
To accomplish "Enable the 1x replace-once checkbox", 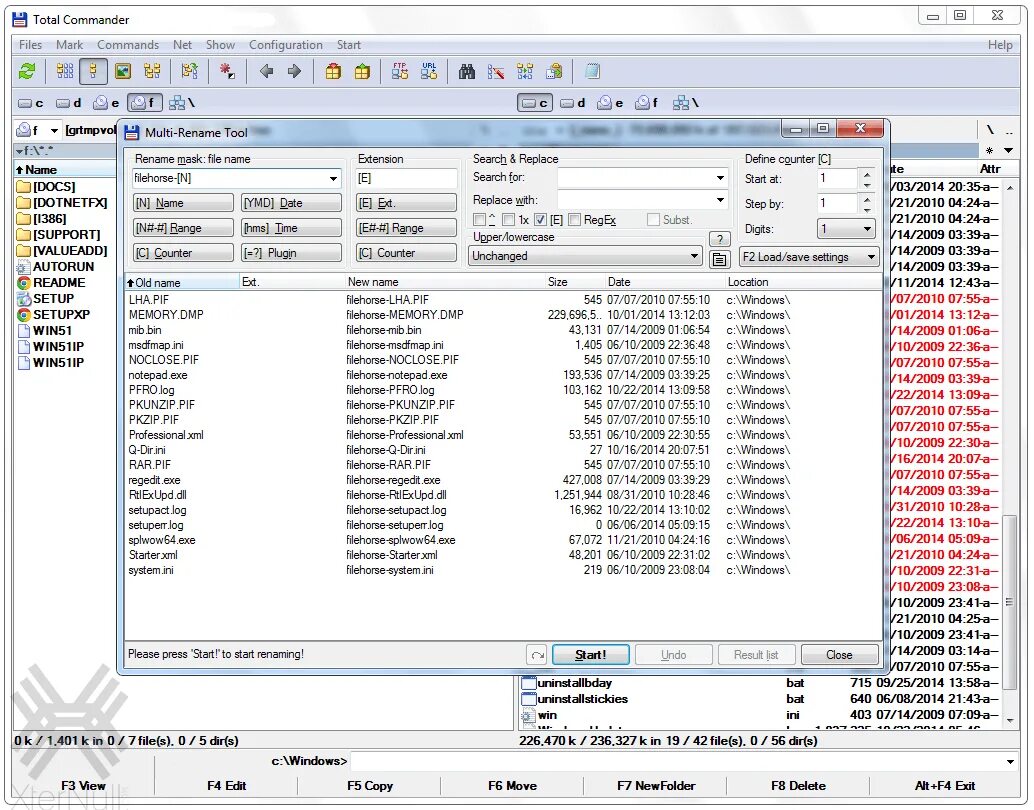I will [508, 220].
